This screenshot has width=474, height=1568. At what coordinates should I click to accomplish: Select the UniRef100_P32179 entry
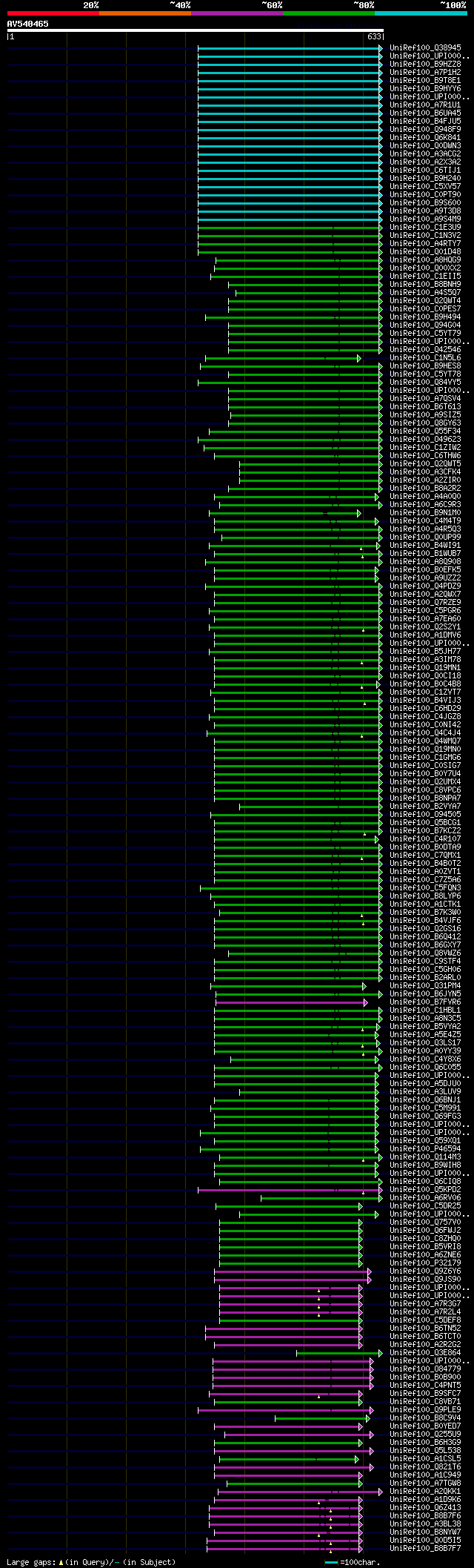point(425,1263)
